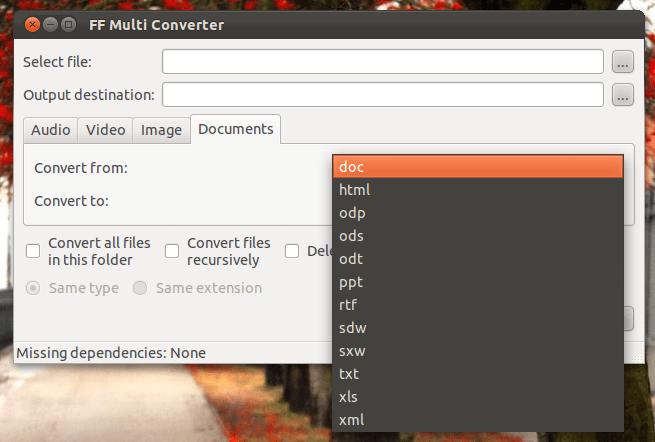The image size is (655, 442).
Task: Minimize the FF Multi Converter window
Action: coord(49,23)
